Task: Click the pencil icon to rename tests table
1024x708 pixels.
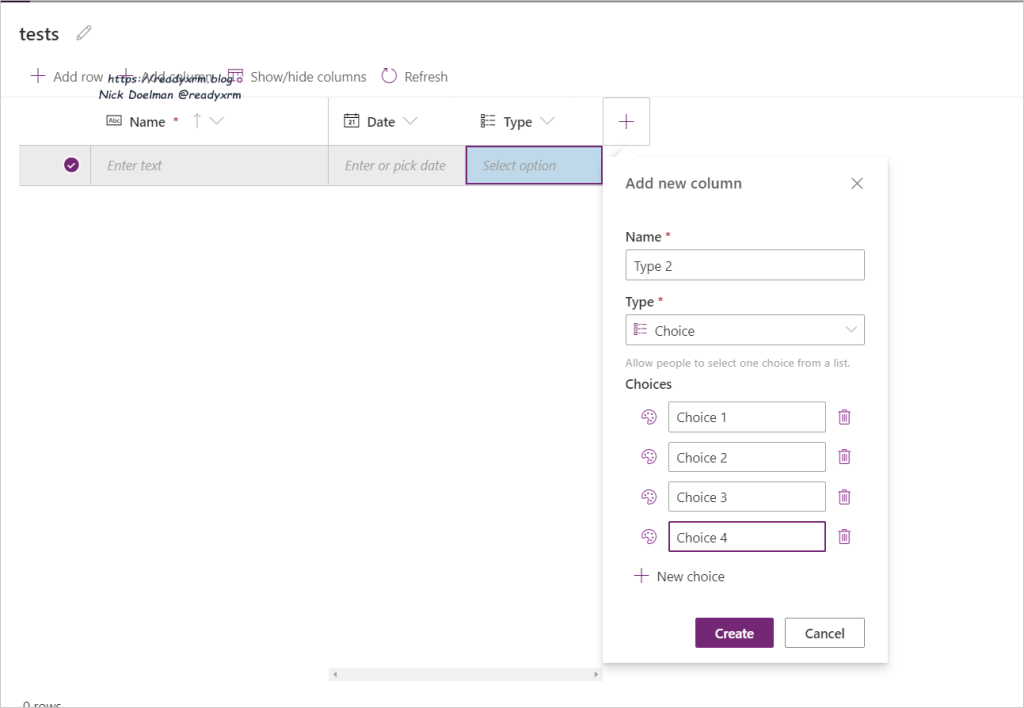Action: coord(84,34)
